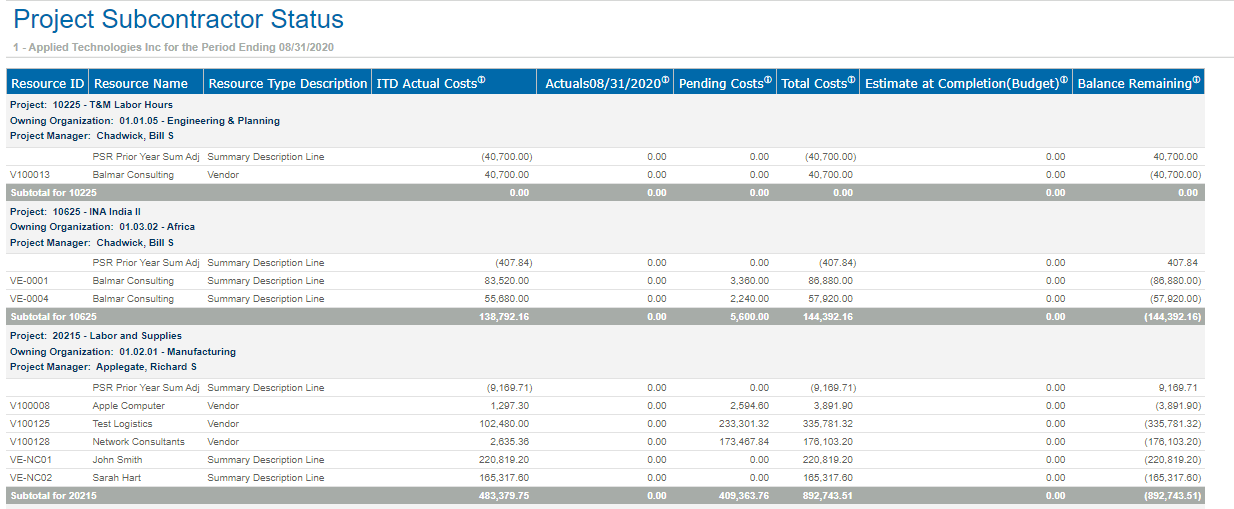Open the Pending Costs info icon
The width and height of the screenshot is (1234, 509).
pyautogui.click(x=768, y=80)
